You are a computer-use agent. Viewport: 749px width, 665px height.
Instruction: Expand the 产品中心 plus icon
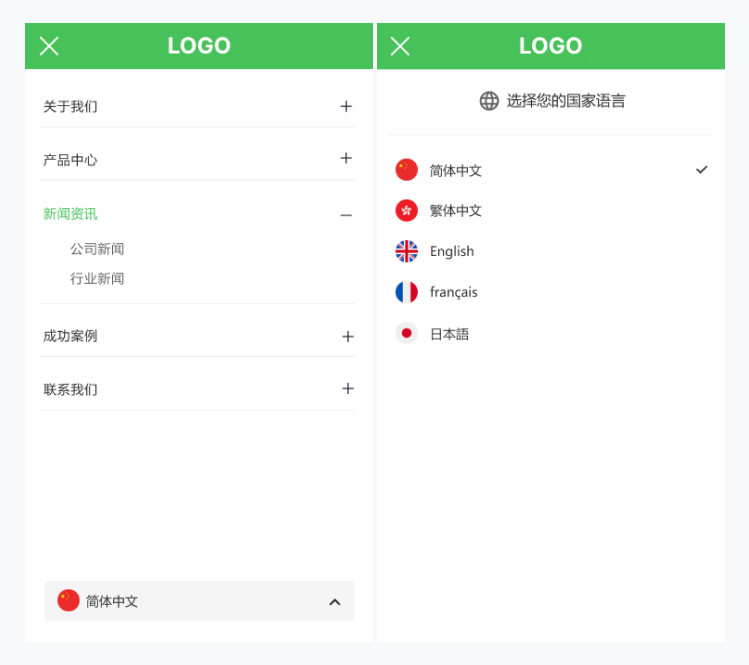pyautogui.click(x=346, y=158)
